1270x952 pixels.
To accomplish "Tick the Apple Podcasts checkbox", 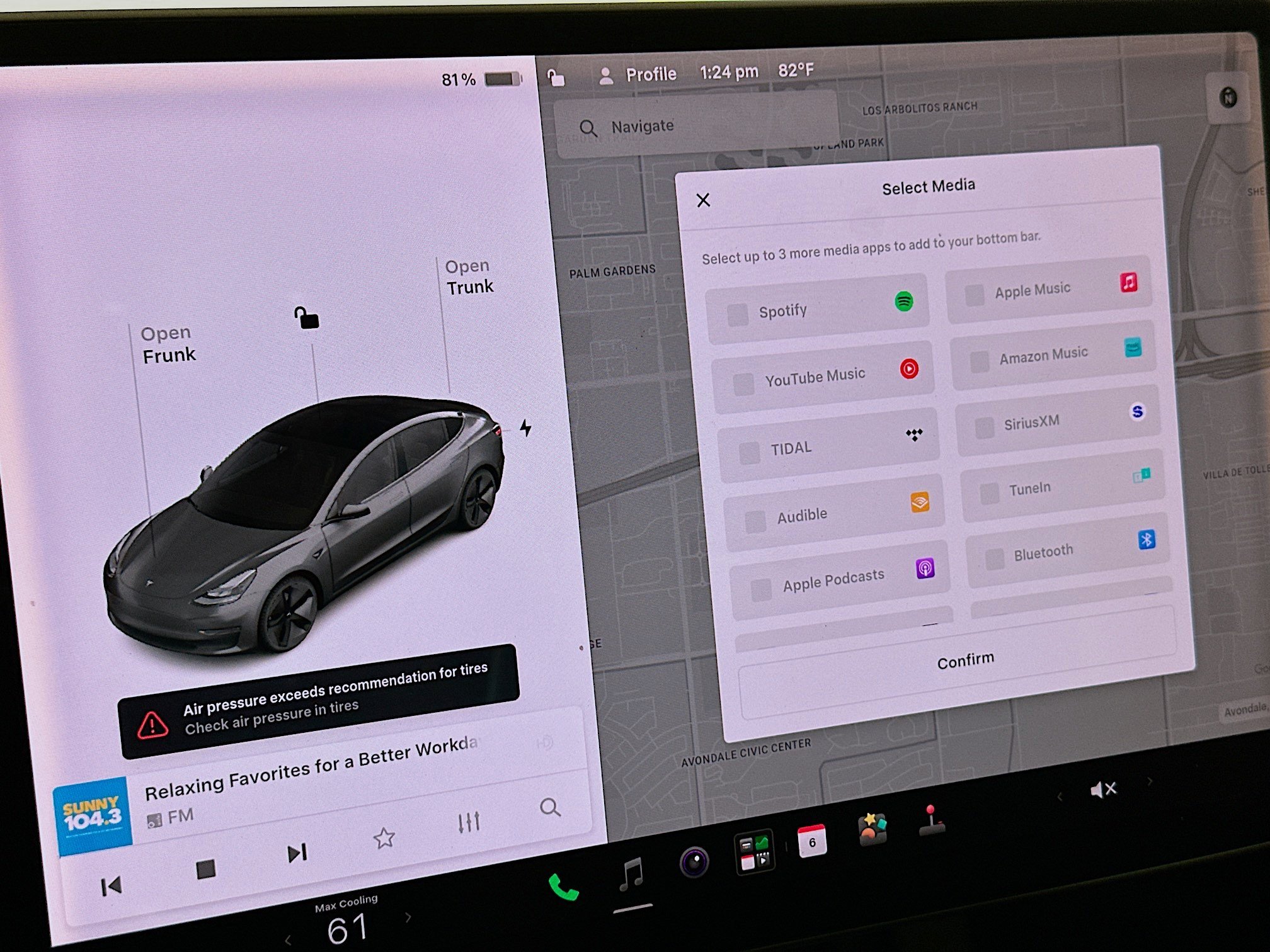I will pos(761,590).
